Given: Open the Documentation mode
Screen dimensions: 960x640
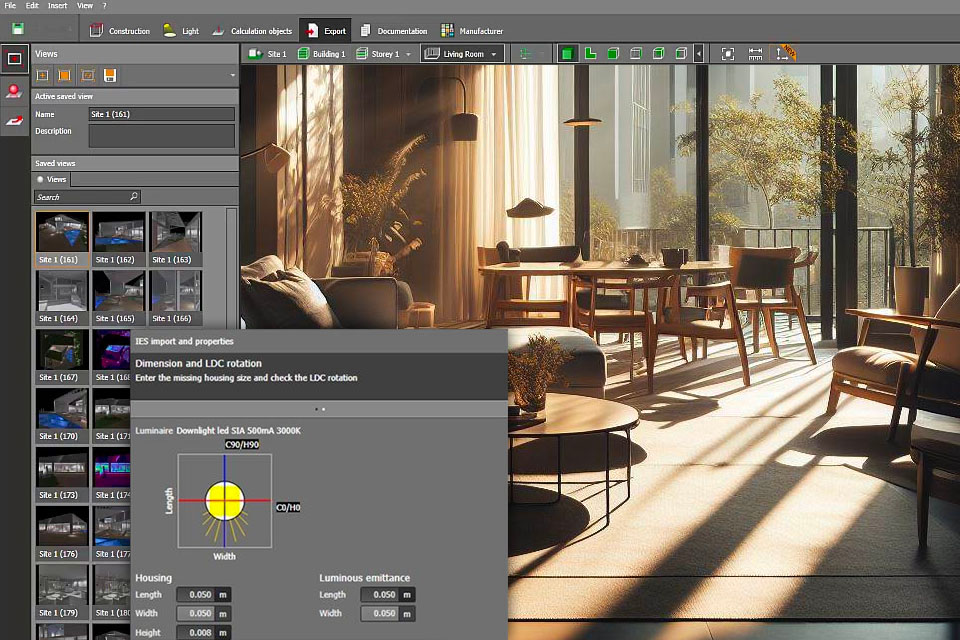Looking at the screenshot, I should [x=394, y=31].
